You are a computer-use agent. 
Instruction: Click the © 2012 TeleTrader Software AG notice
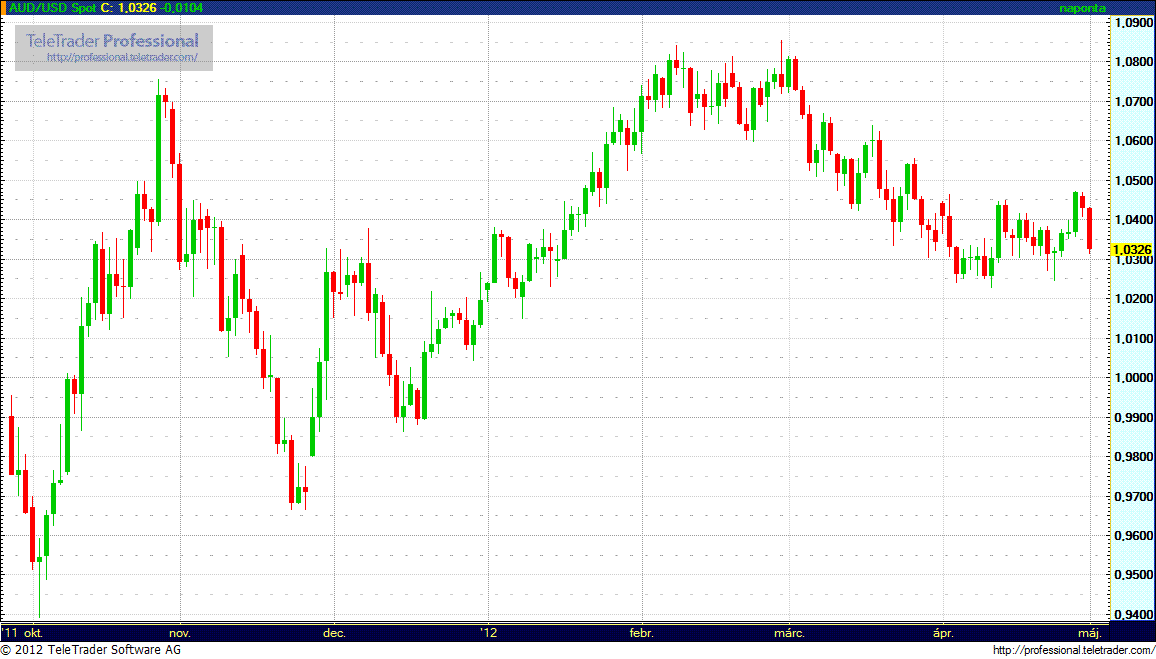pos(91,650)
